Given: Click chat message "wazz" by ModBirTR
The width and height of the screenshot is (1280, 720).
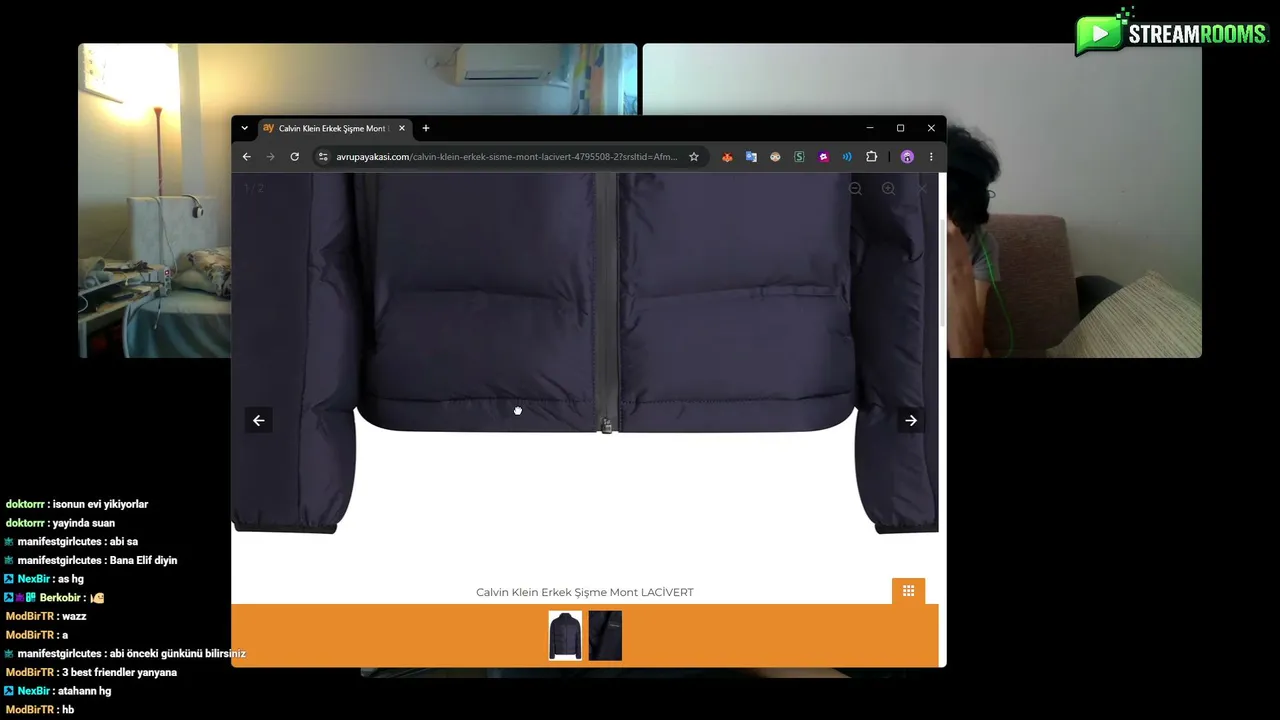Looking at the screenshot, I should 74,617.
